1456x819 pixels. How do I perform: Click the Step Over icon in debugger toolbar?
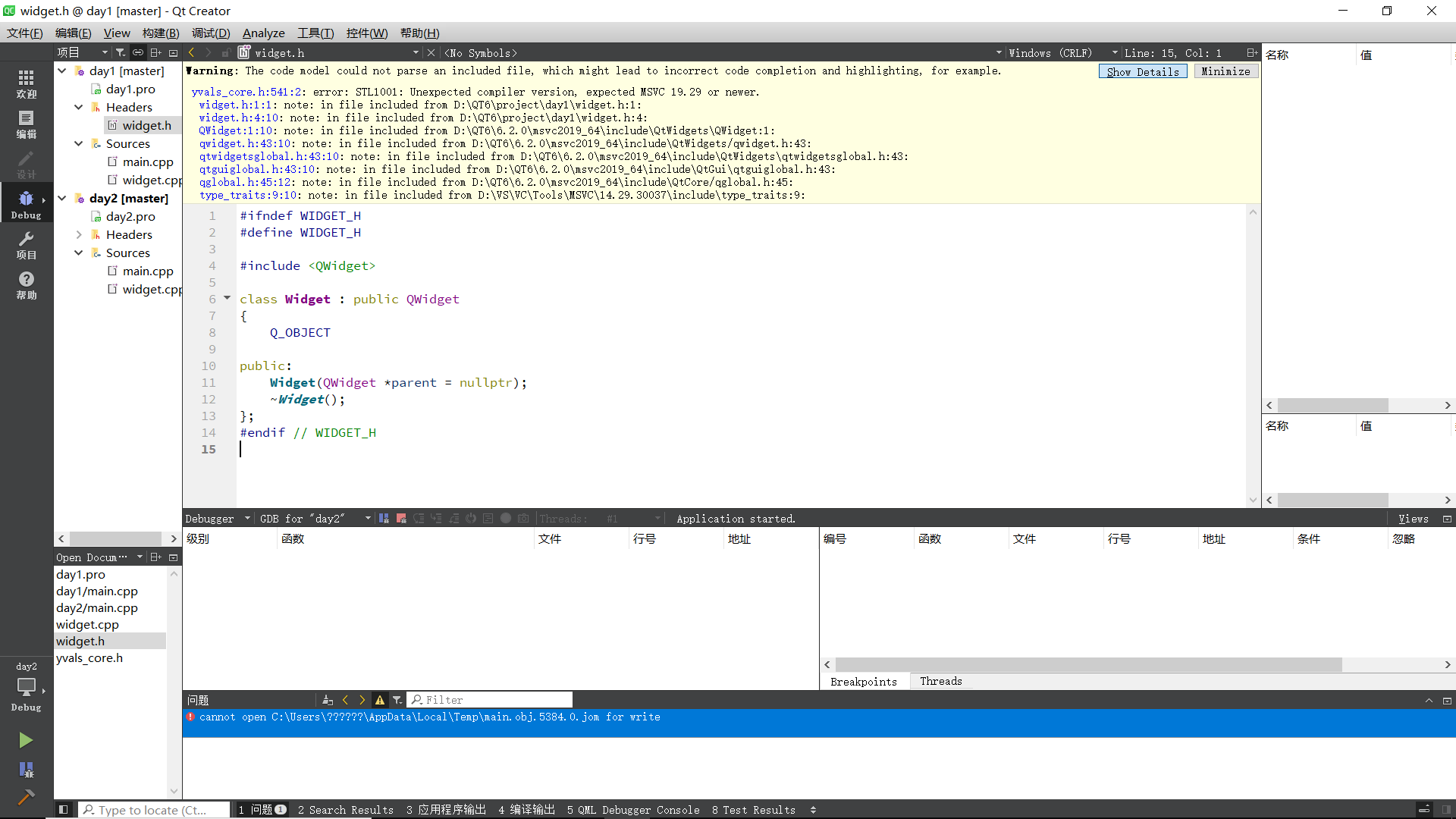click(419, 518)
